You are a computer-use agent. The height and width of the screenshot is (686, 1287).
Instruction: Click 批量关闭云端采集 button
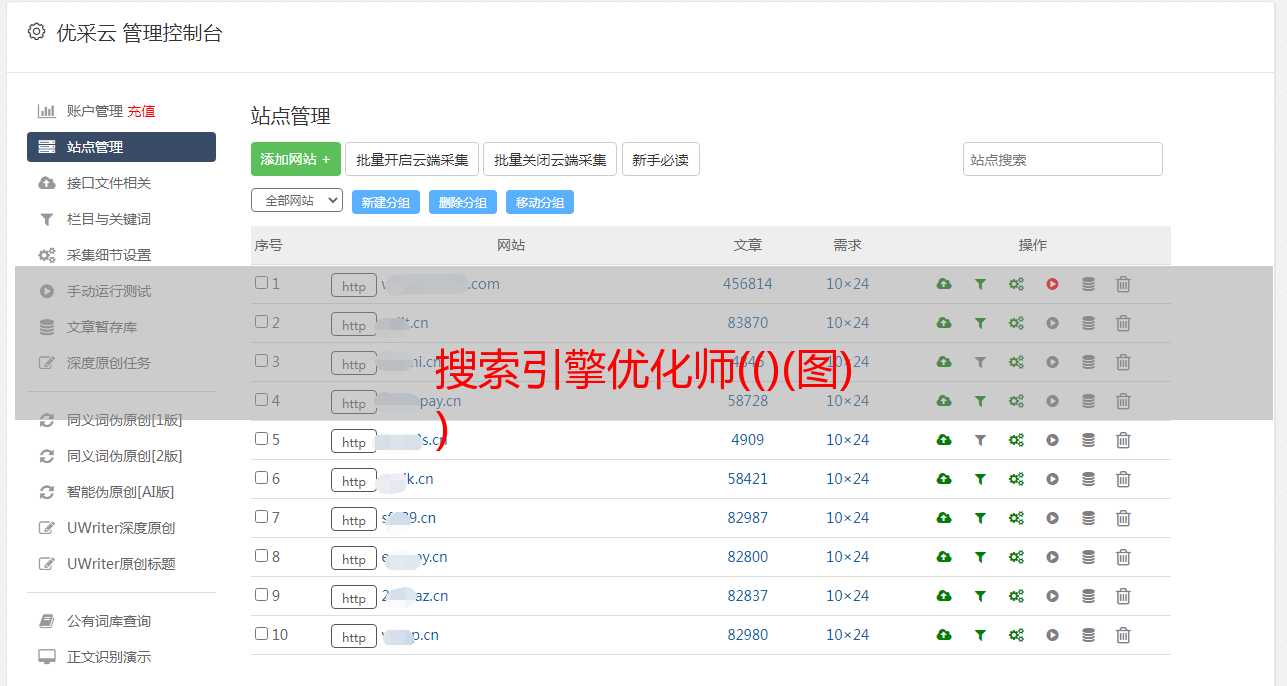(x=550, y=159)
